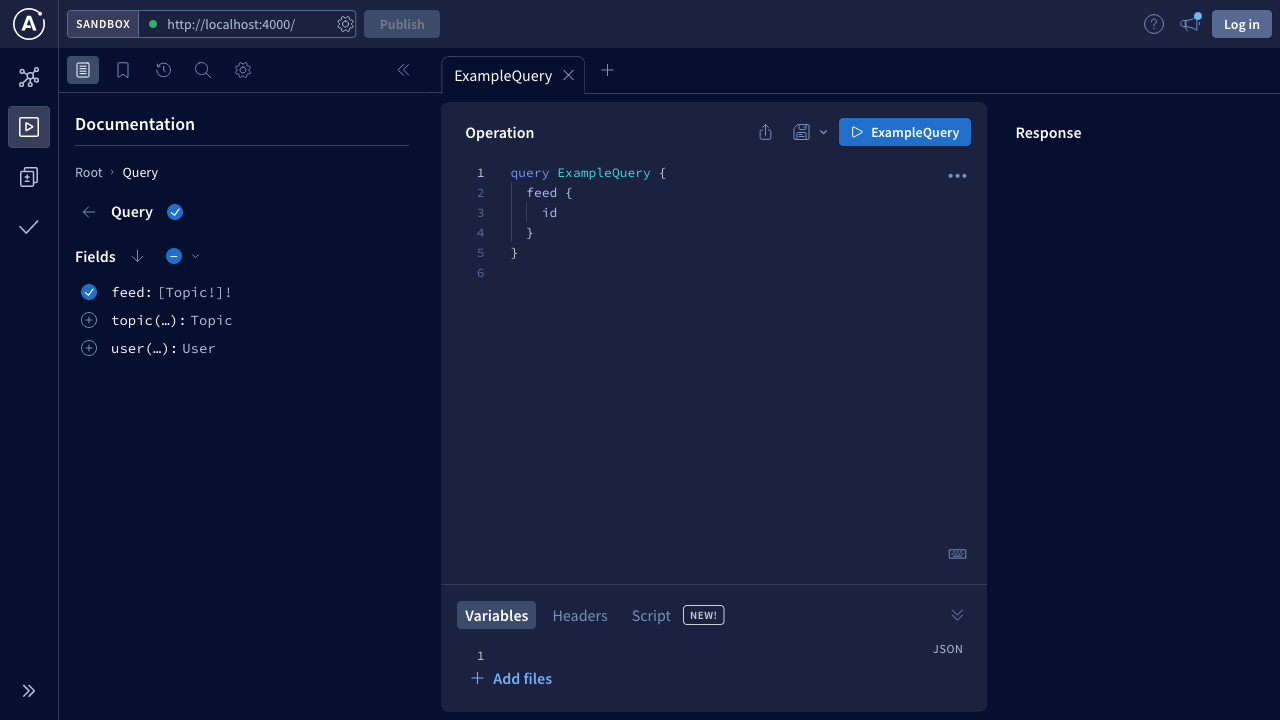The width and height of the screenshot is (1280, 720).
Task: Add a new operation tab
Action: click(x=607, y=70)
